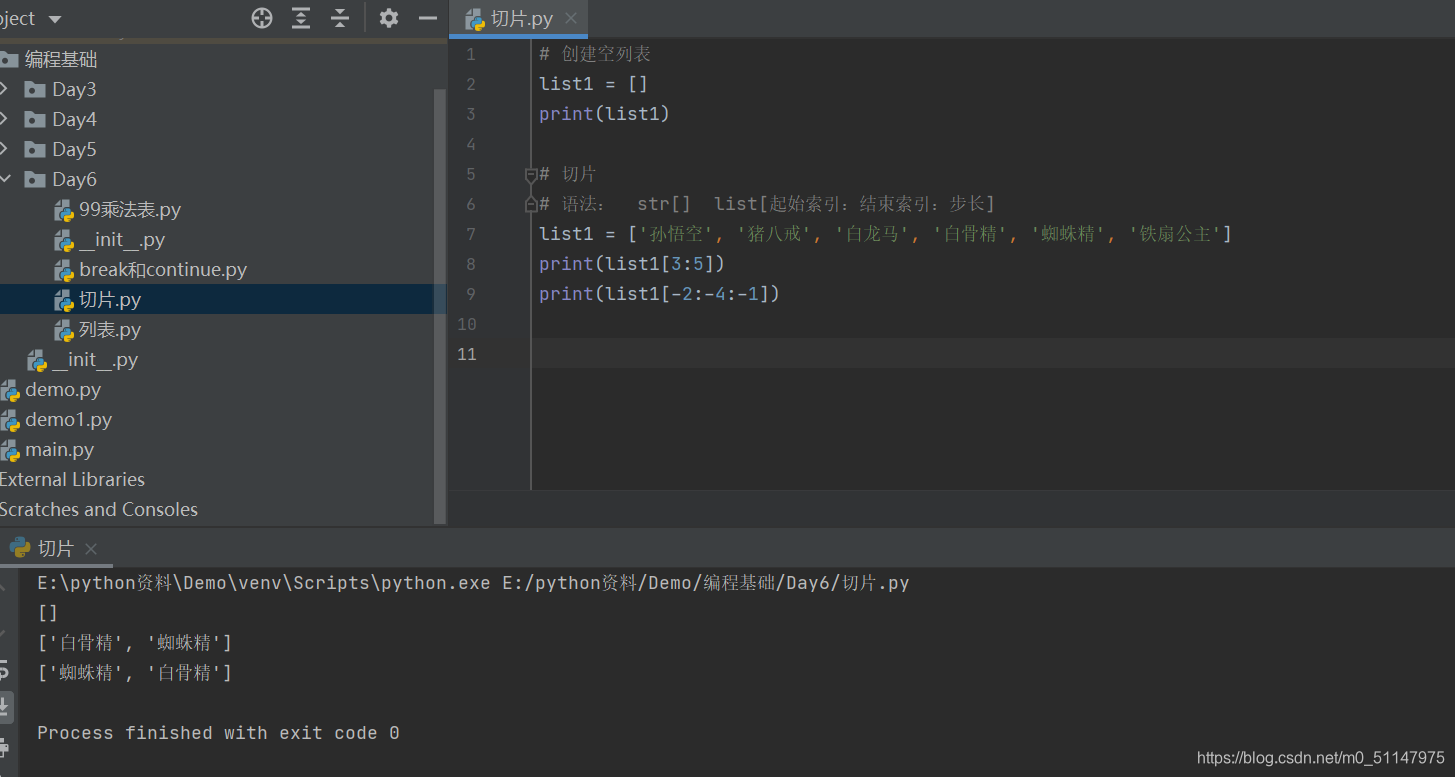The height and width of the screenshot is (777, 1455).
Task: Expand the Day4 folder
Action: tap(5, 119)
